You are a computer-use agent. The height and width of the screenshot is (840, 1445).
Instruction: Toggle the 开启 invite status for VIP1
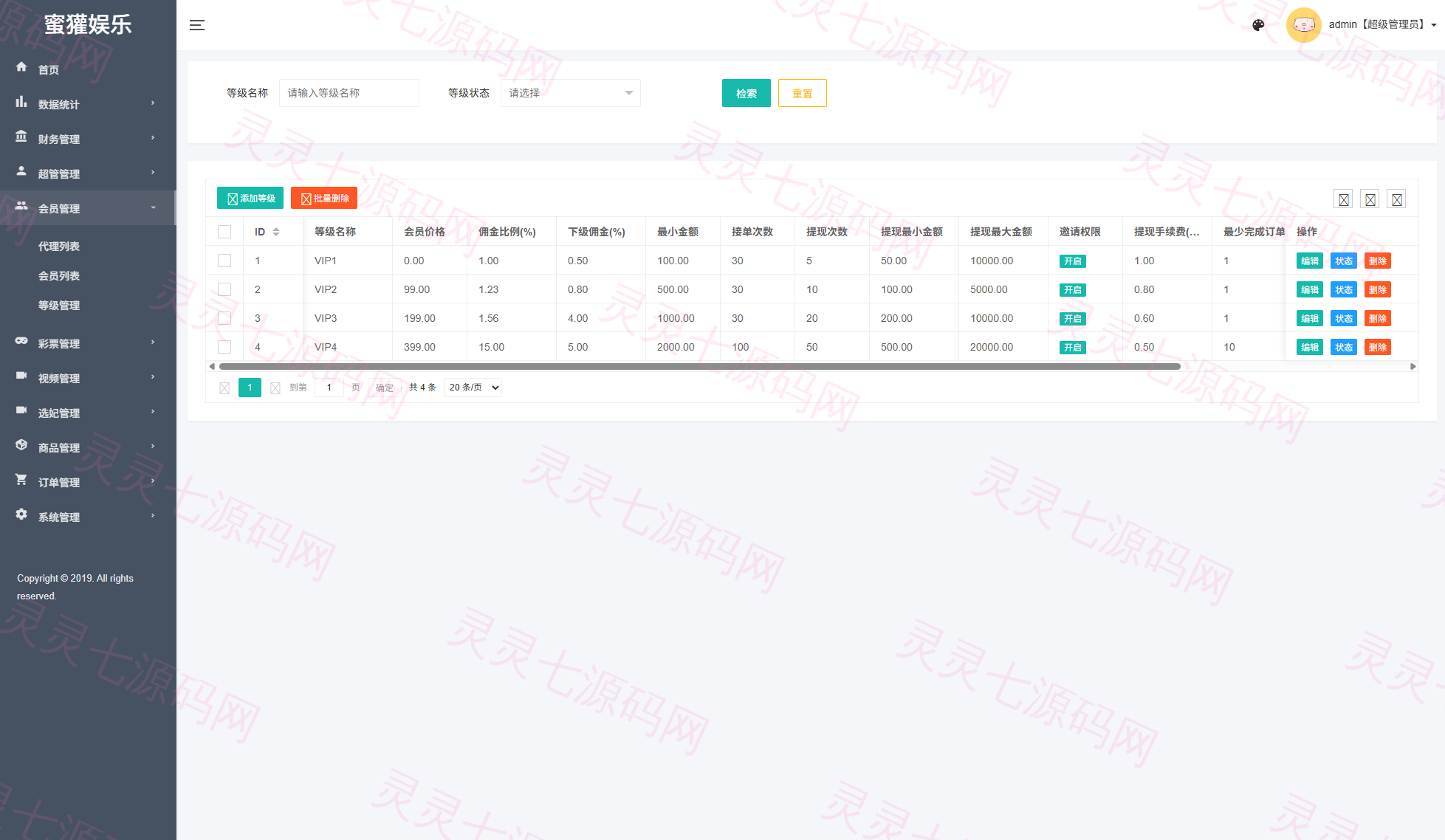(x=1073, y=261)
